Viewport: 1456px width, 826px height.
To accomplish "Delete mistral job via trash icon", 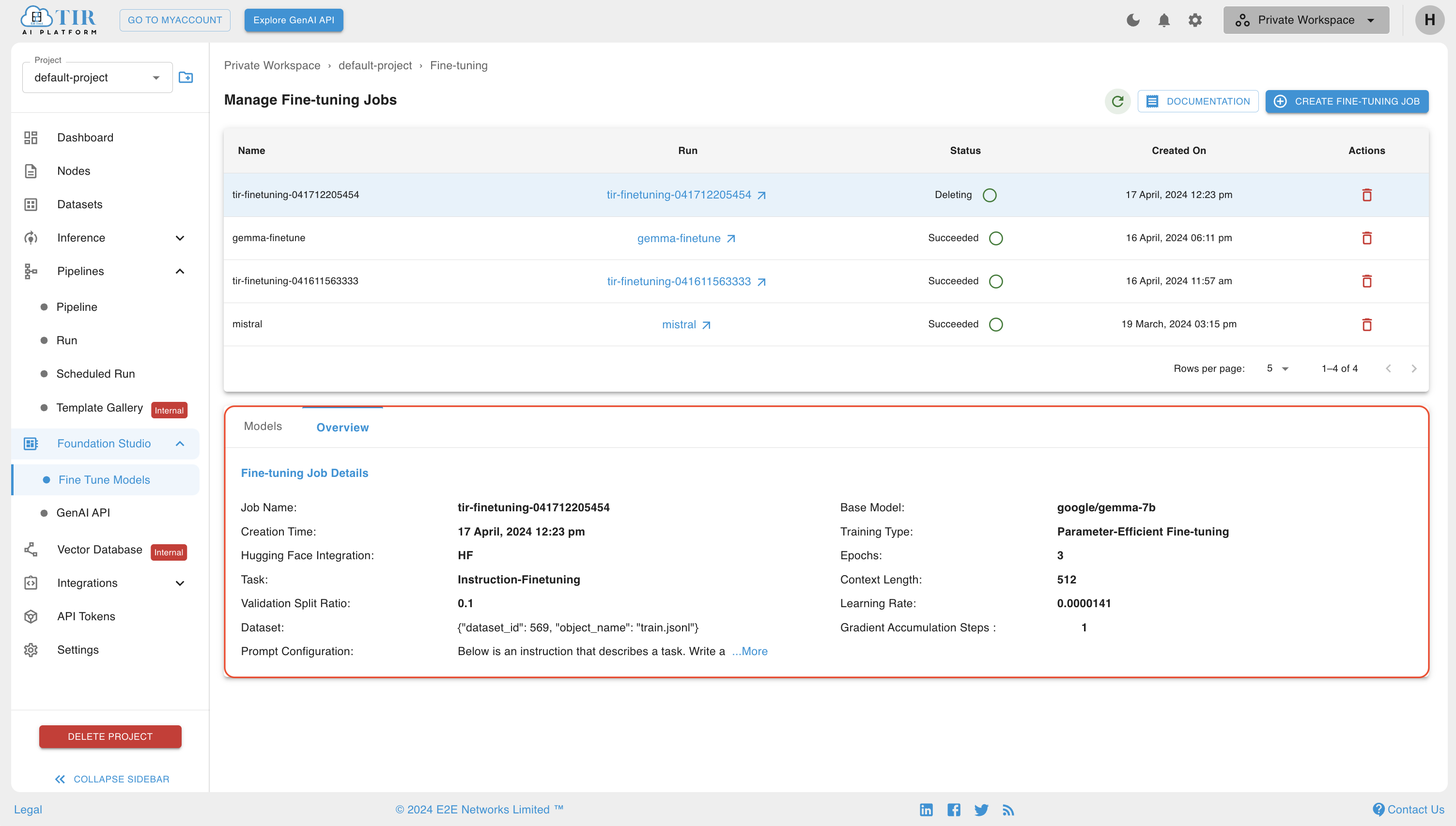I will [1366, 324].
